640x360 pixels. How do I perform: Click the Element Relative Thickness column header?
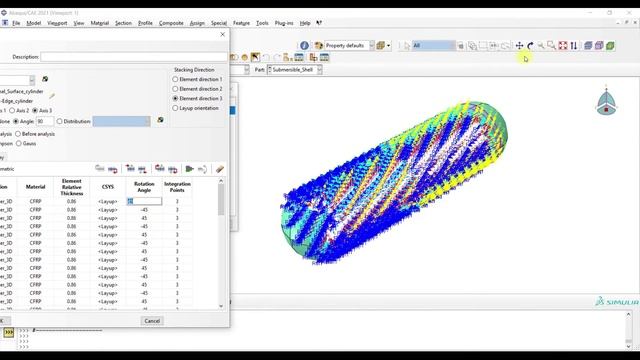coord(71,187)
